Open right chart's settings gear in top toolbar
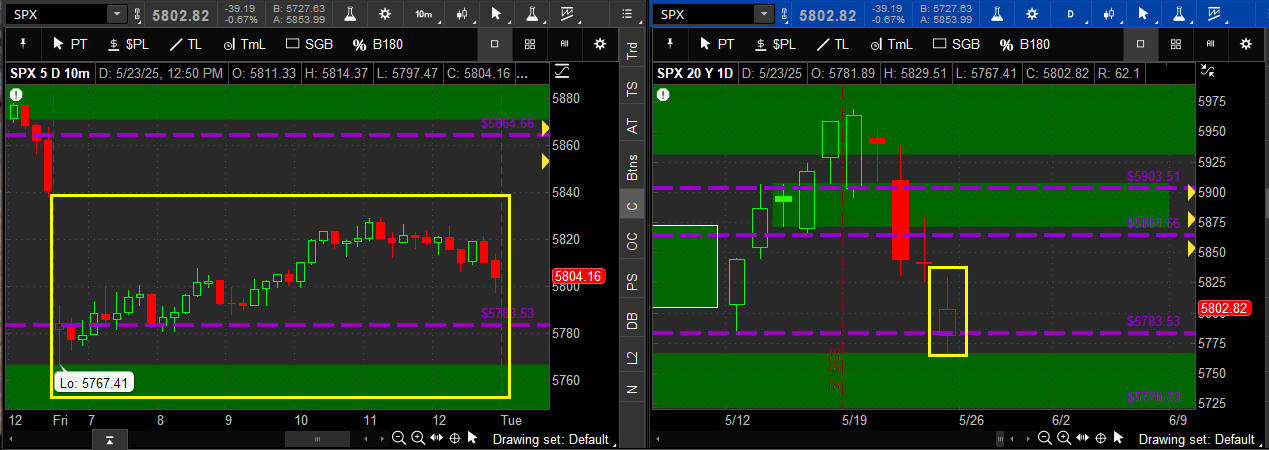Screen dimensions: 1269x450 click(x=1031, y=14)
